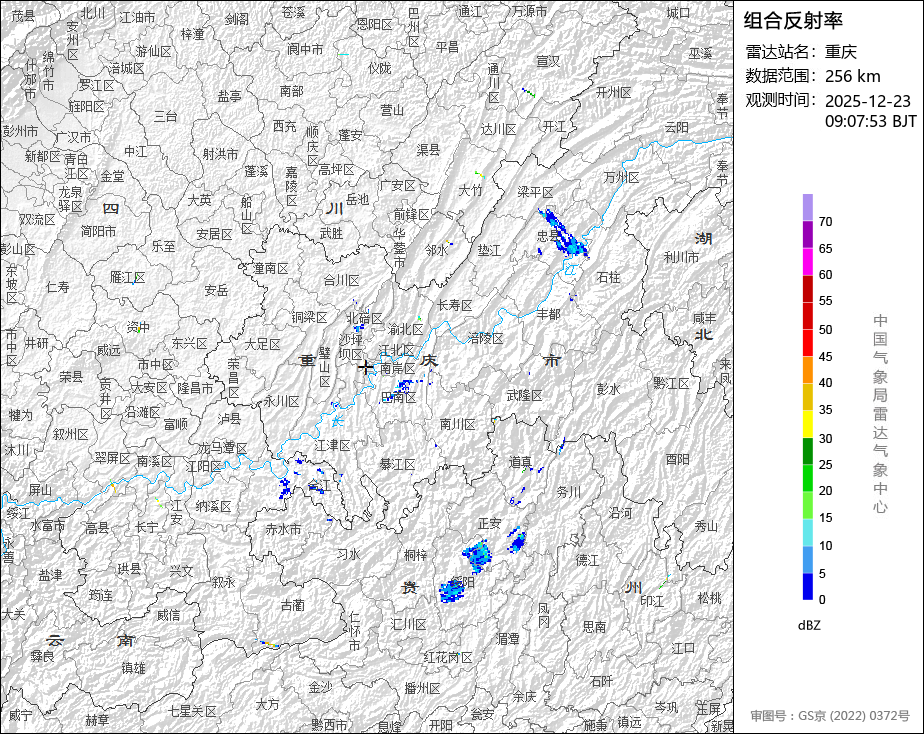The height and width of the screenshot is (734, 924).
Task: Click the red legend swatch between 45 and 50
Action: [808, 343]
